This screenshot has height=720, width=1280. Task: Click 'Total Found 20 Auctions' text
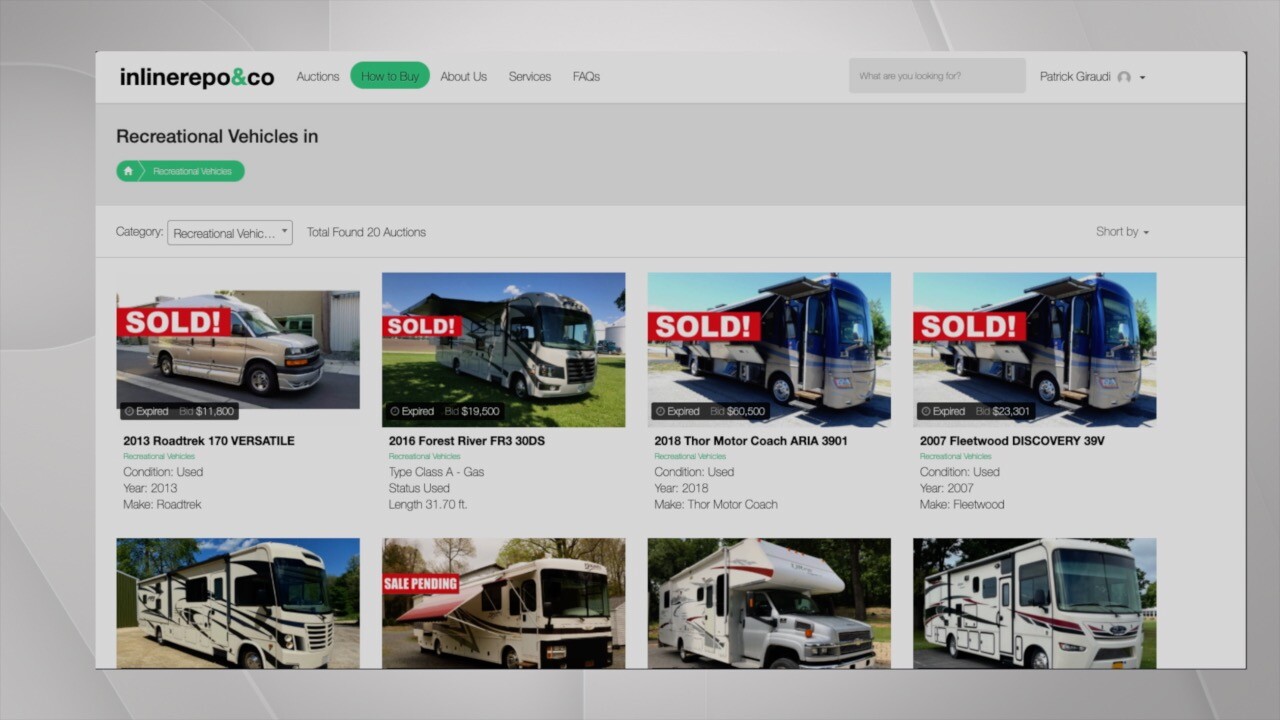pyautogui.click(x=366, y=232)
